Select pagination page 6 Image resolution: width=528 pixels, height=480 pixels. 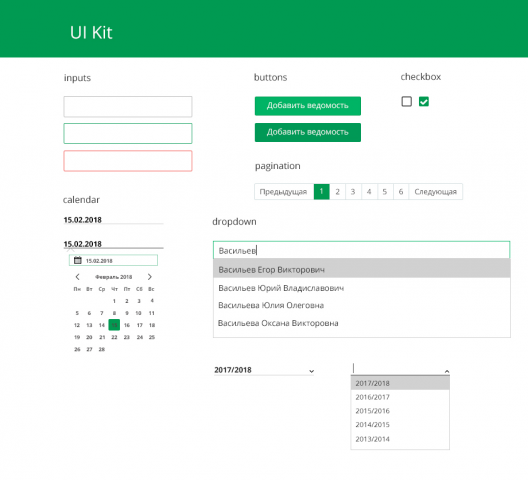click(401, 192)
